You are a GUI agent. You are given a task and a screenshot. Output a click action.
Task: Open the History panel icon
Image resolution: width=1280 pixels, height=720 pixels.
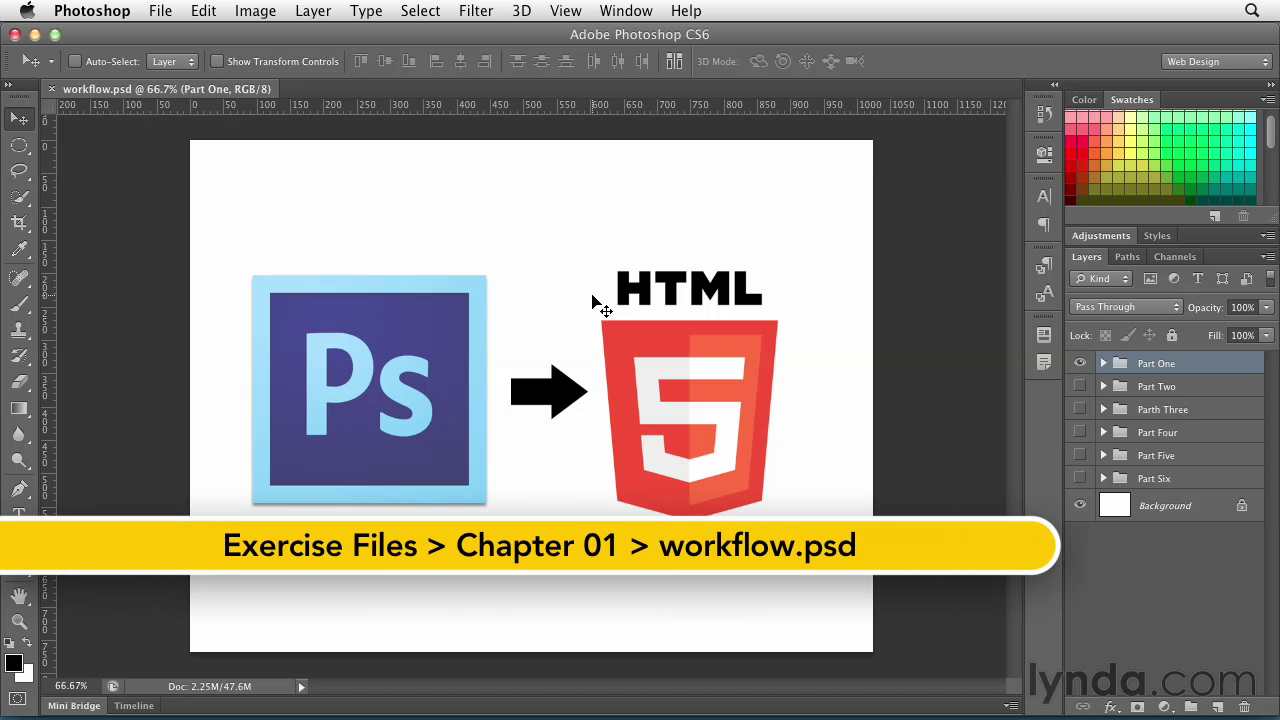tap(1044, 114)
